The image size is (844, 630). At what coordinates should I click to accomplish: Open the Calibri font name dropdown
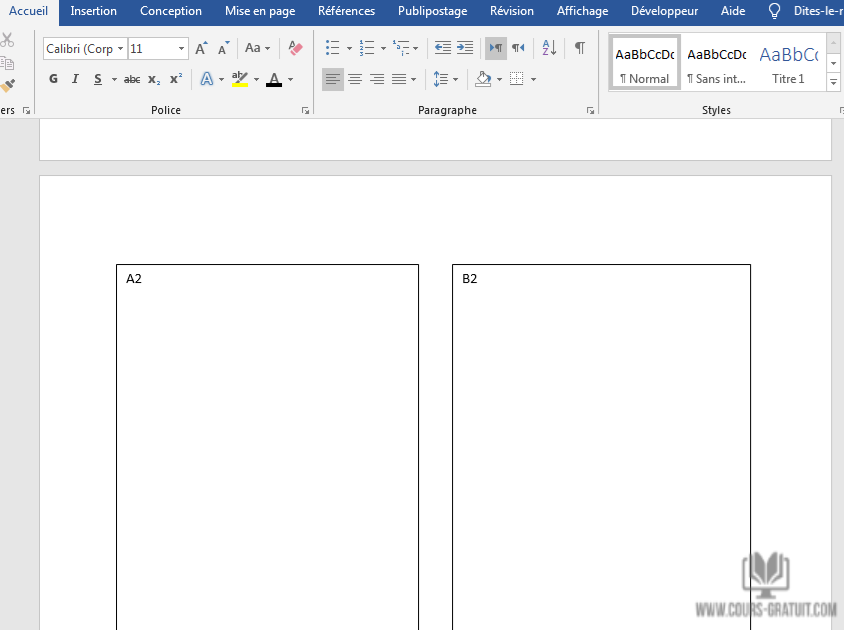120,48
